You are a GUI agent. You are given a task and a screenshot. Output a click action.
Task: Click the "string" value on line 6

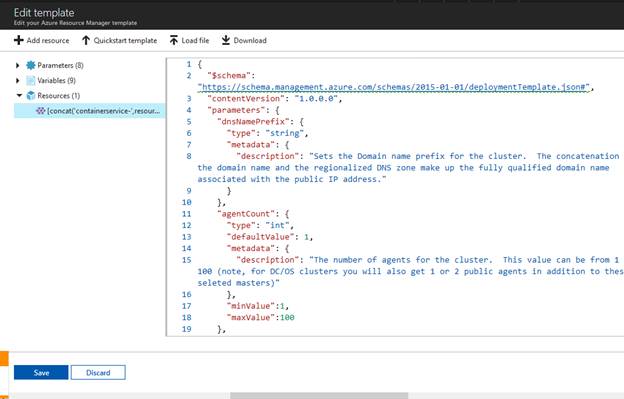(x=285, y=133)
